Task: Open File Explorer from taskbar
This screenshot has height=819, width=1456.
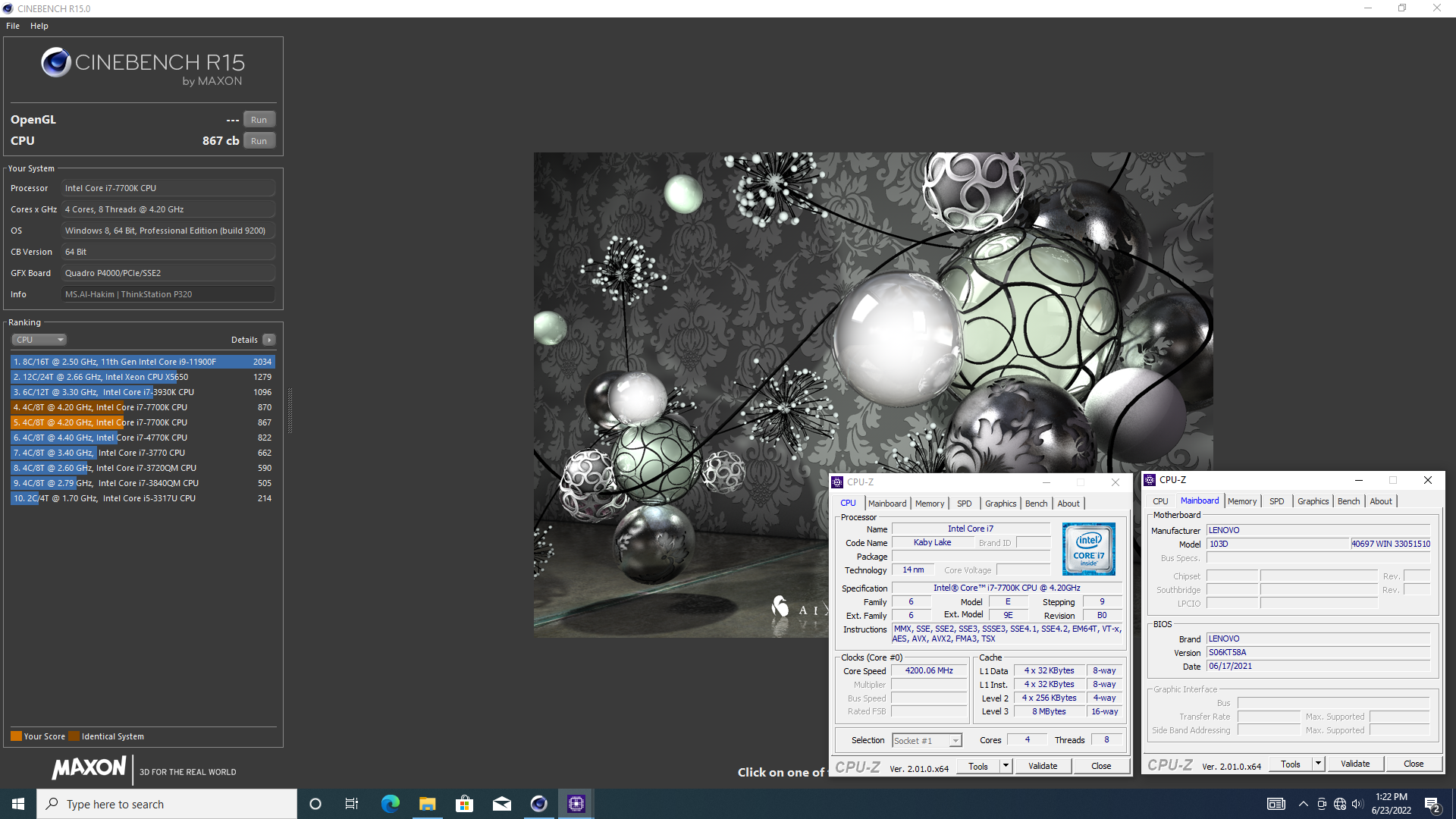Action: click(x=427, y=804)
